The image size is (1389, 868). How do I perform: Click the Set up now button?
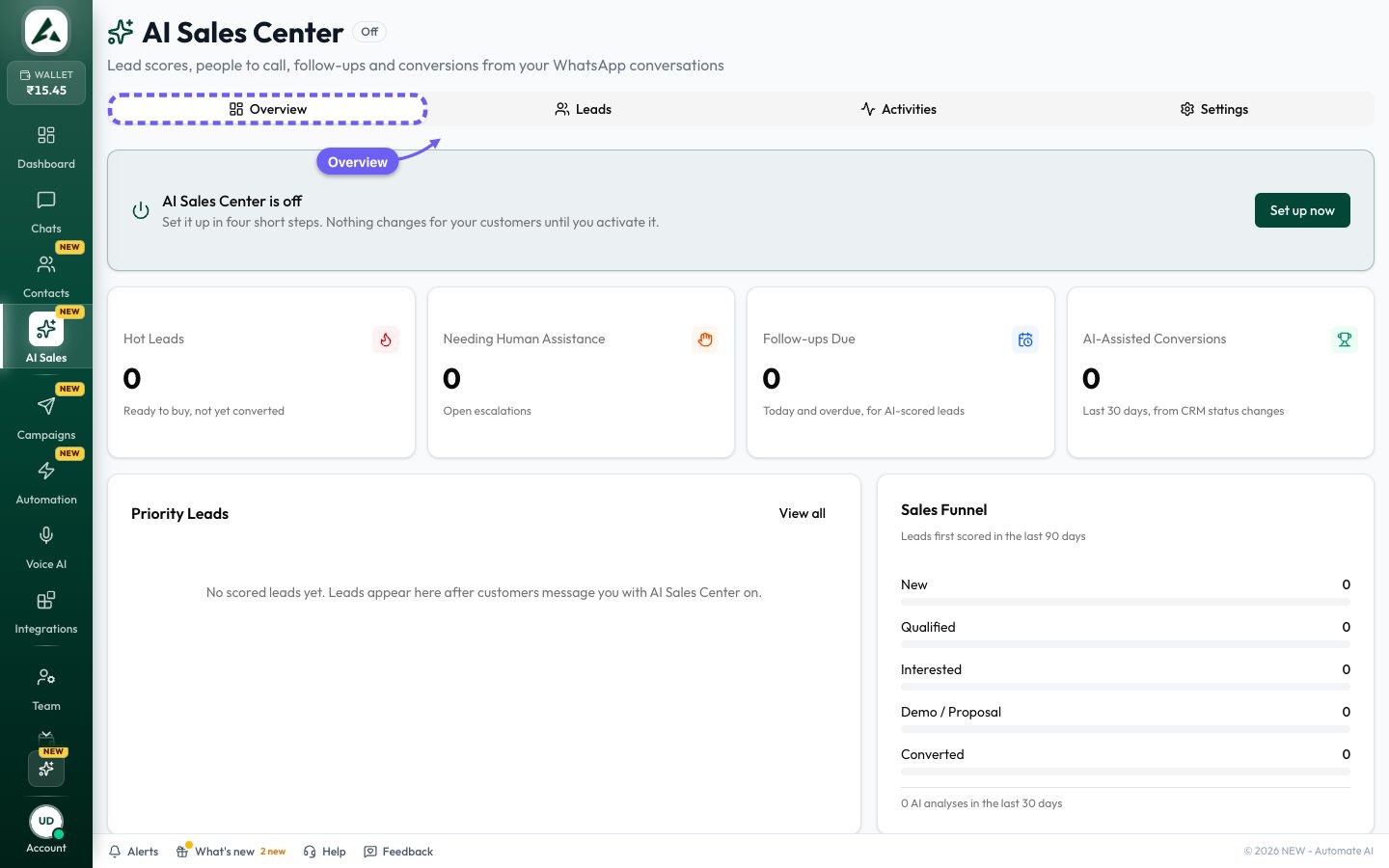pyautogui.click(x=1302, y=210)
